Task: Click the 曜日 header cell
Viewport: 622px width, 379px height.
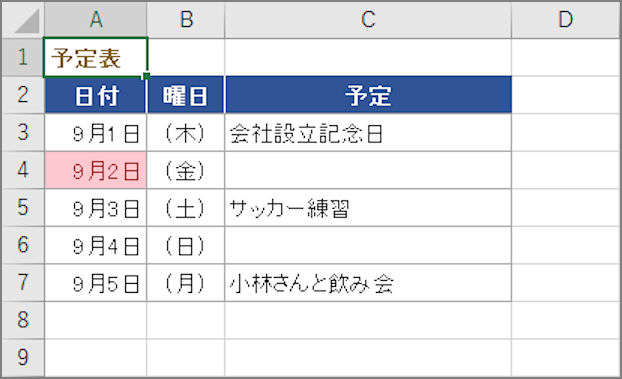Action: pos(186,95)
